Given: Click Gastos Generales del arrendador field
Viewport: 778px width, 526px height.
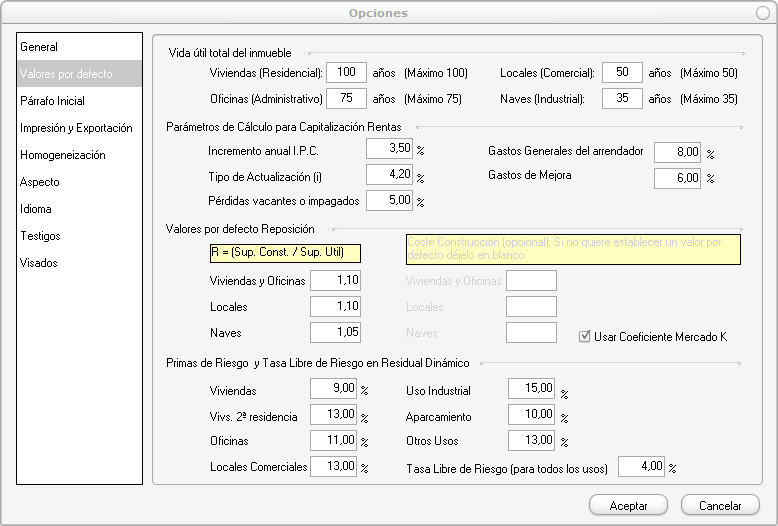Looking at the screenshot, I should click(677, 152).
